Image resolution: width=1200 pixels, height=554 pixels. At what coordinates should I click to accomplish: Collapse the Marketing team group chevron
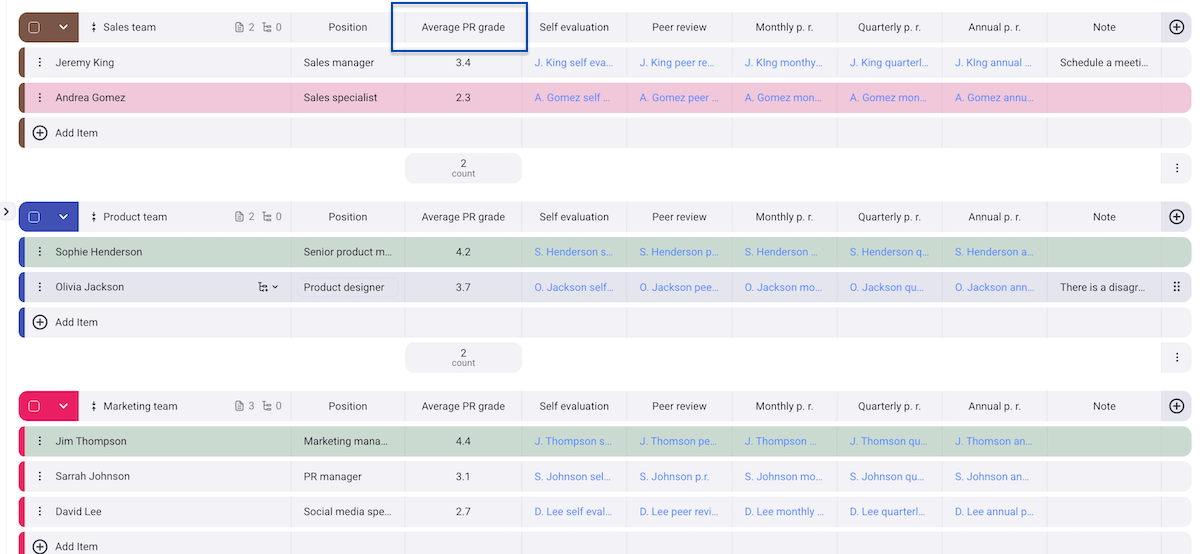(x=63, y=406)
